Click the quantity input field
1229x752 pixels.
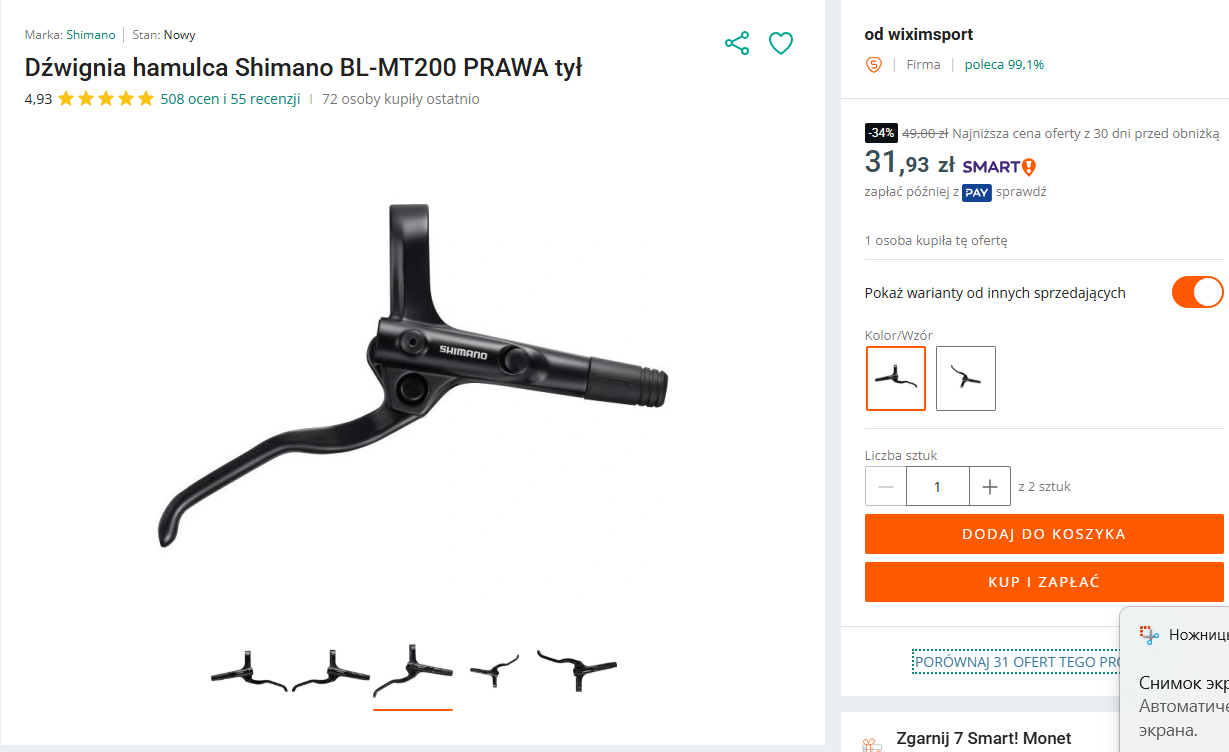[x=938, y=487]
